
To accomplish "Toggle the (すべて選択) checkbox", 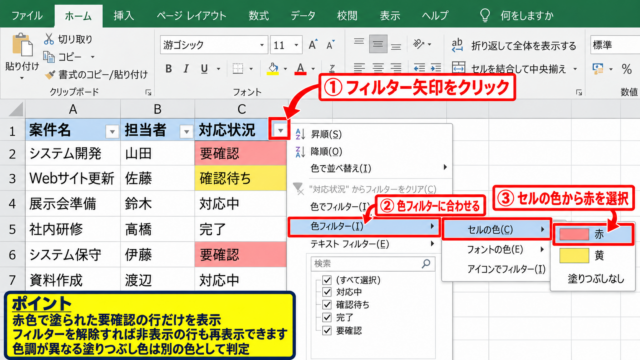I will coord(327,280).
